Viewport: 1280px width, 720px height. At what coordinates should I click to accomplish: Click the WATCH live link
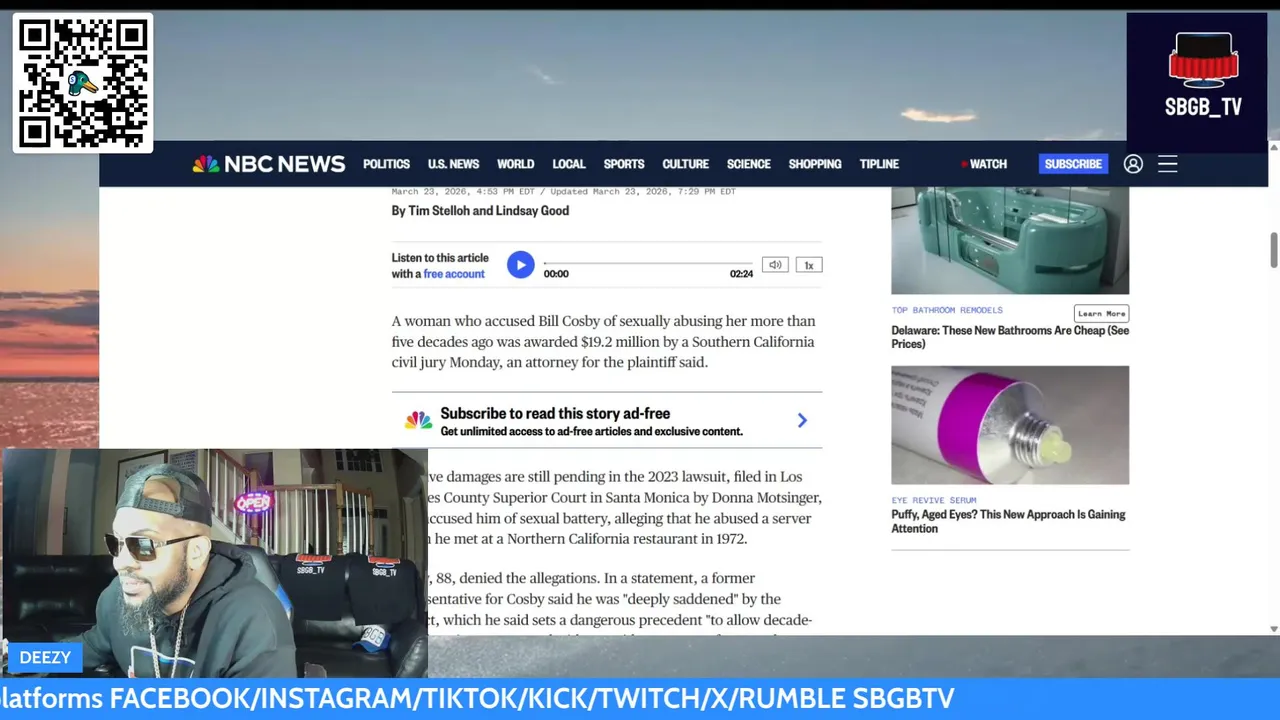(x=984, y=164)
